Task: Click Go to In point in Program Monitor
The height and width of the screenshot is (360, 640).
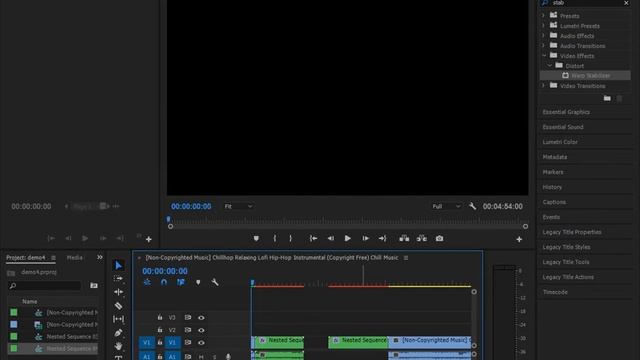Action: pyautogui.click(x=313, y=238)
